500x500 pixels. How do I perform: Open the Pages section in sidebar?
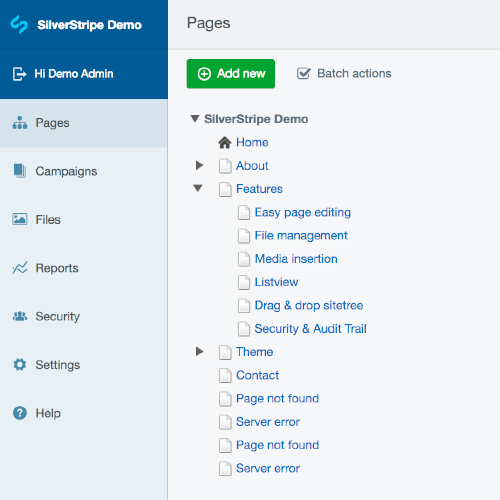(x=84, y=123)
